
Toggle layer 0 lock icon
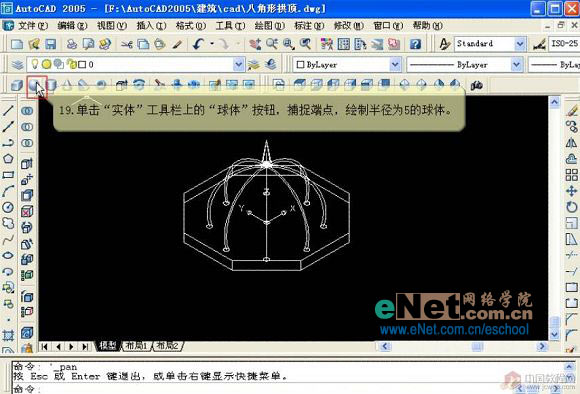[x=72, y=64]
